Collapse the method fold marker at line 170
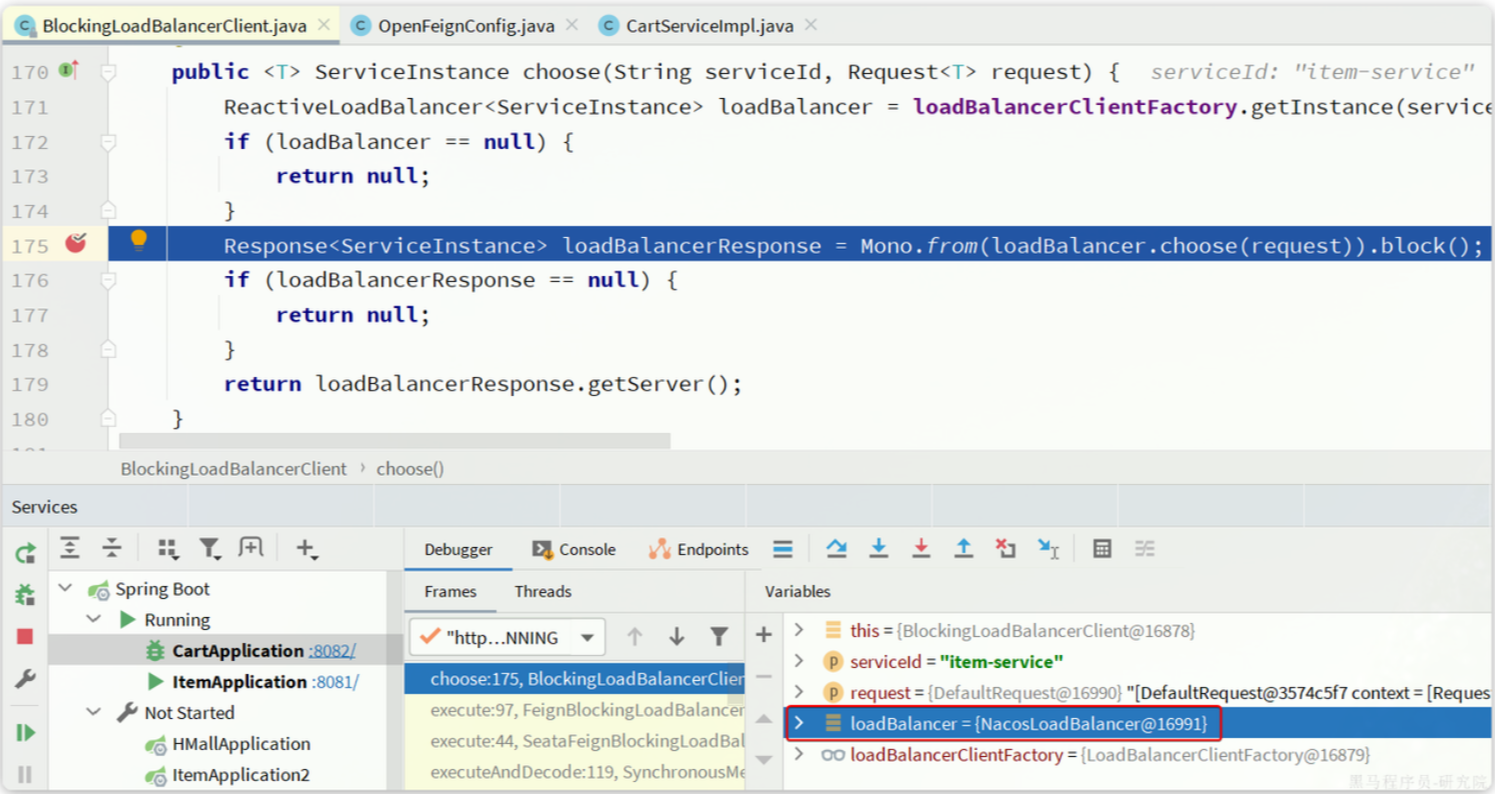1495x794 pixels. (108, 72)
